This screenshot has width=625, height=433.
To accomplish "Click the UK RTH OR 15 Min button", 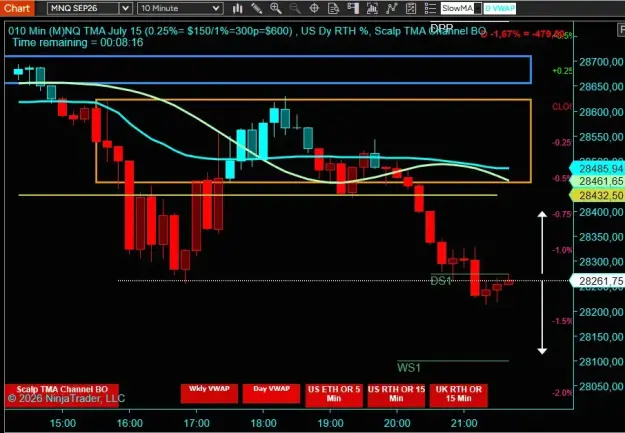I will click(458, 396).
